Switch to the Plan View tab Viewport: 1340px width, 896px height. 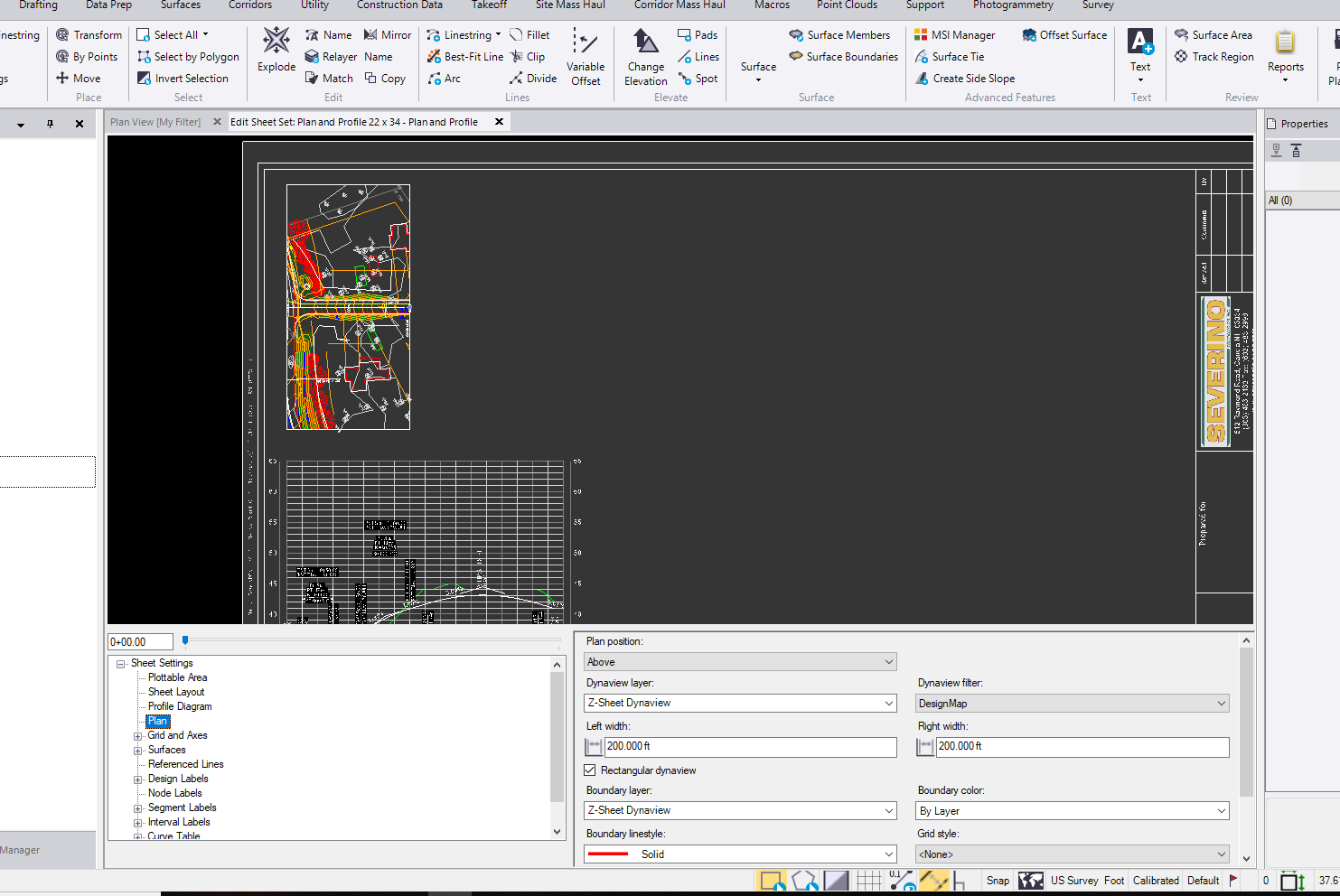(x=154, y=120)
